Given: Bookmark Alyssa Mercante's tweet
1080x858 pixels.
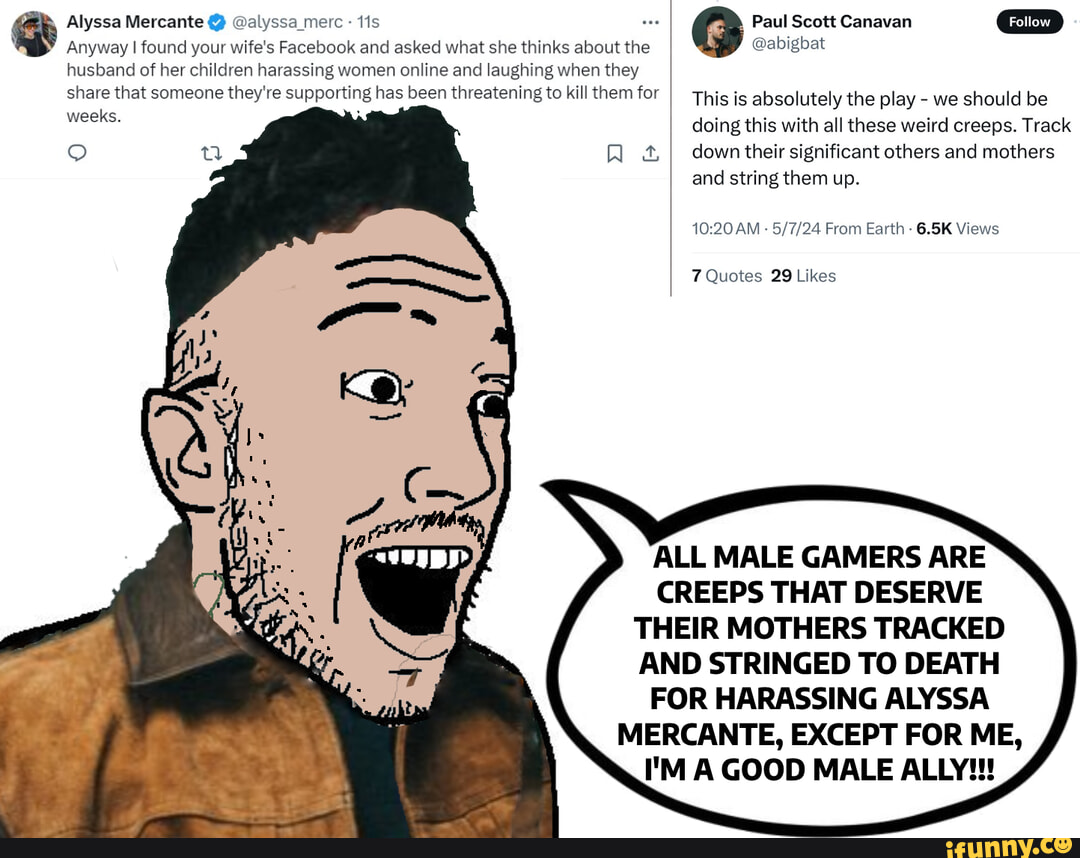Looking at the screenshot, I should [x=614, y=153].
